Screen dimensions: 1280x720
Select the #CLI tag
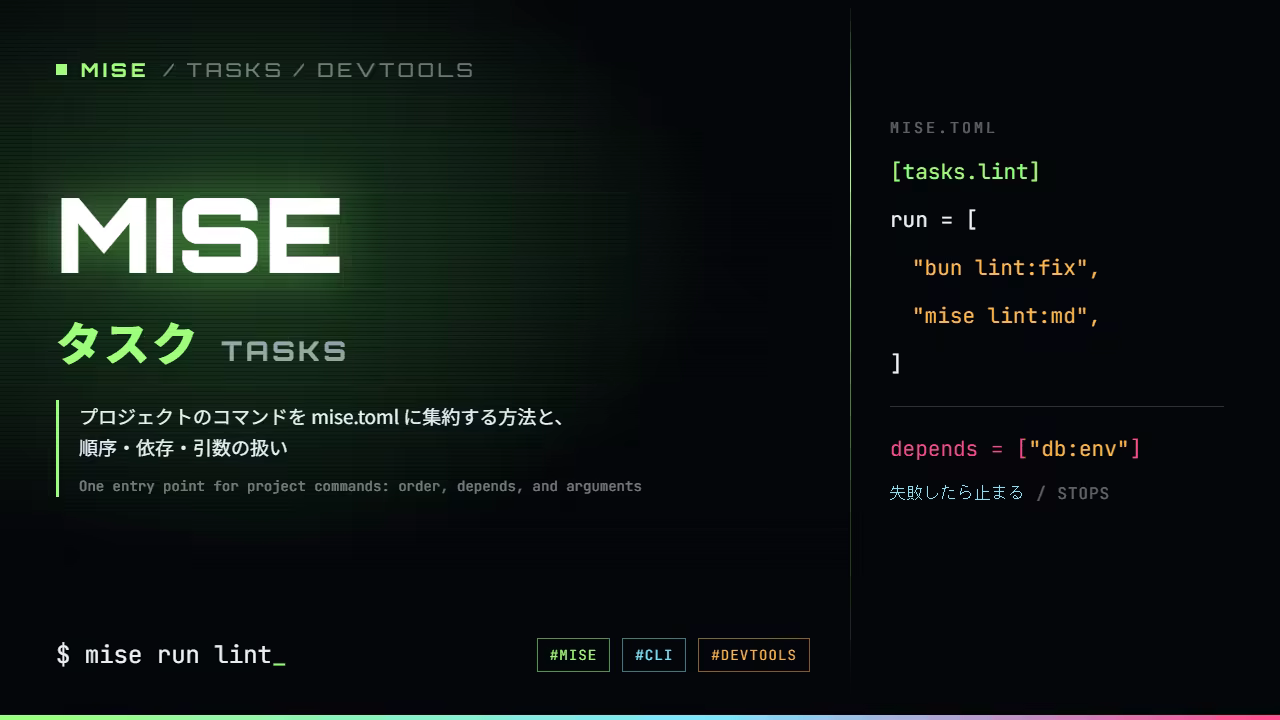tap(654, 655)
